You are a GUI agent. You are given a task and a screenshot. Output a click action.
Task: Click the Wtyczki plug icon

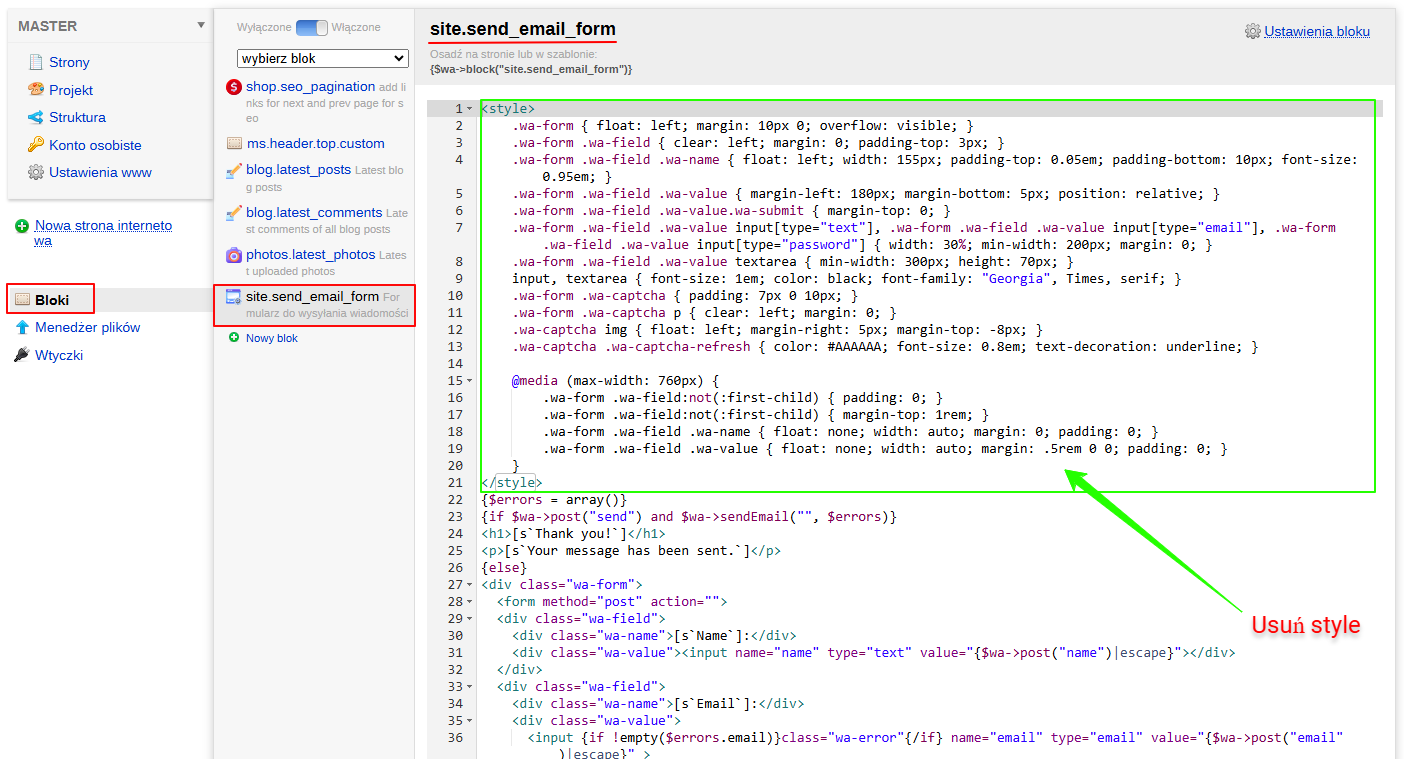[22, 355]
